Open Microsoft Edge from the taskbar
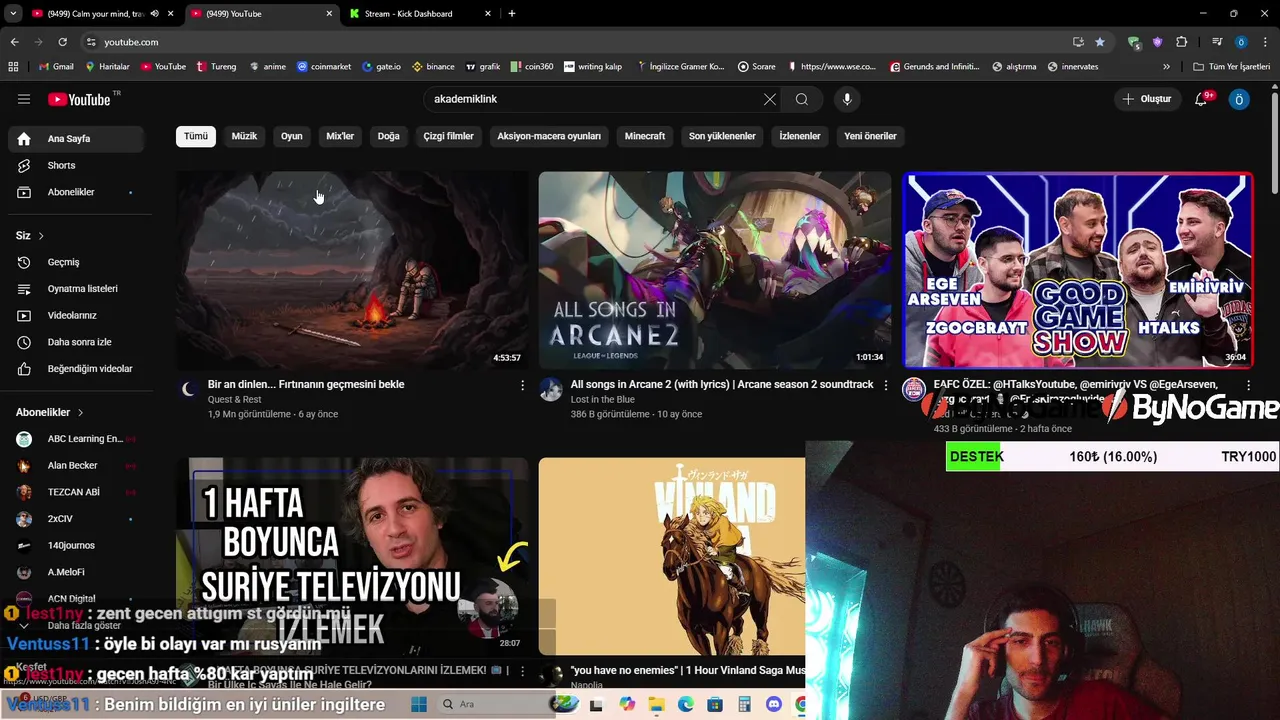 point(686,704)
